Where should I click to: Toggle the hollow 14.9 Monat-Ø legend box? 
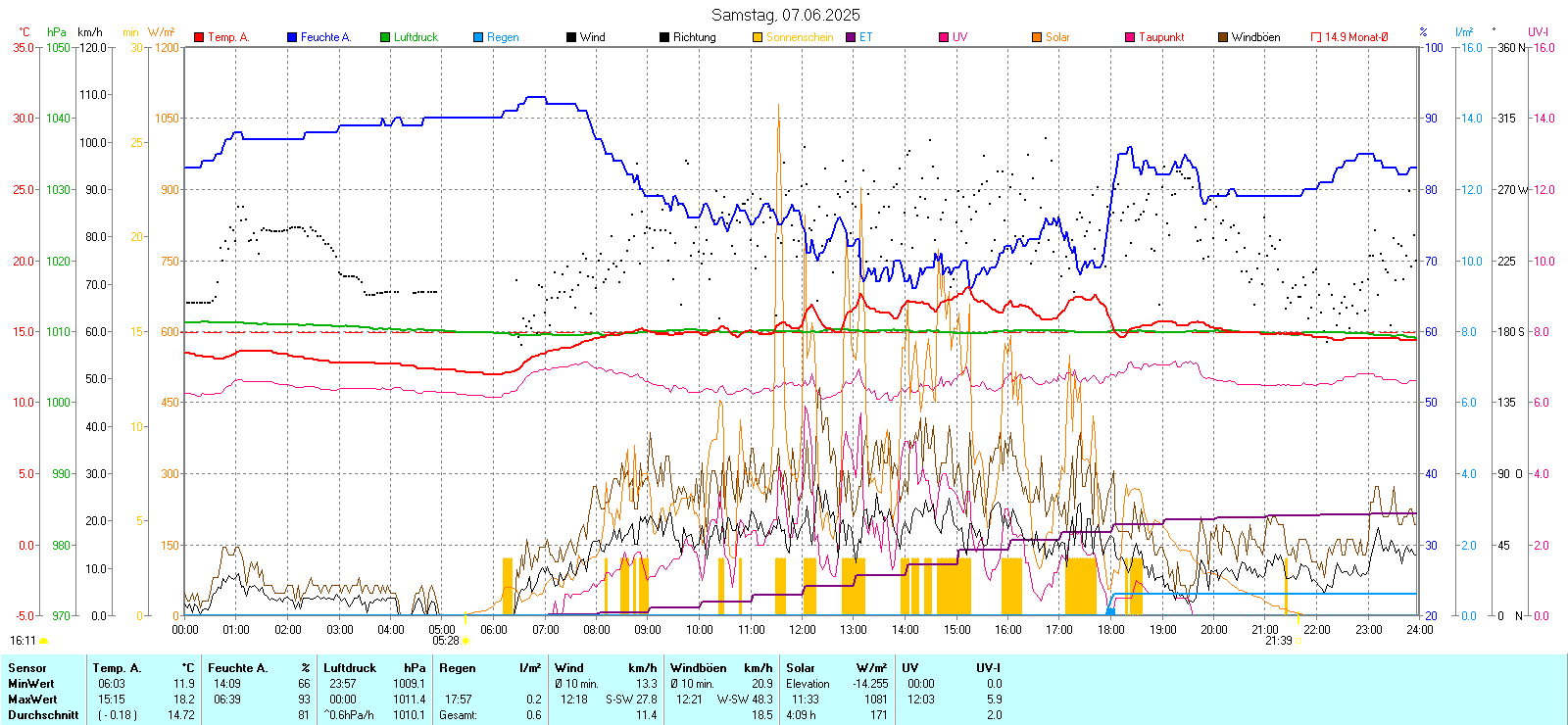pos(1316,37)
